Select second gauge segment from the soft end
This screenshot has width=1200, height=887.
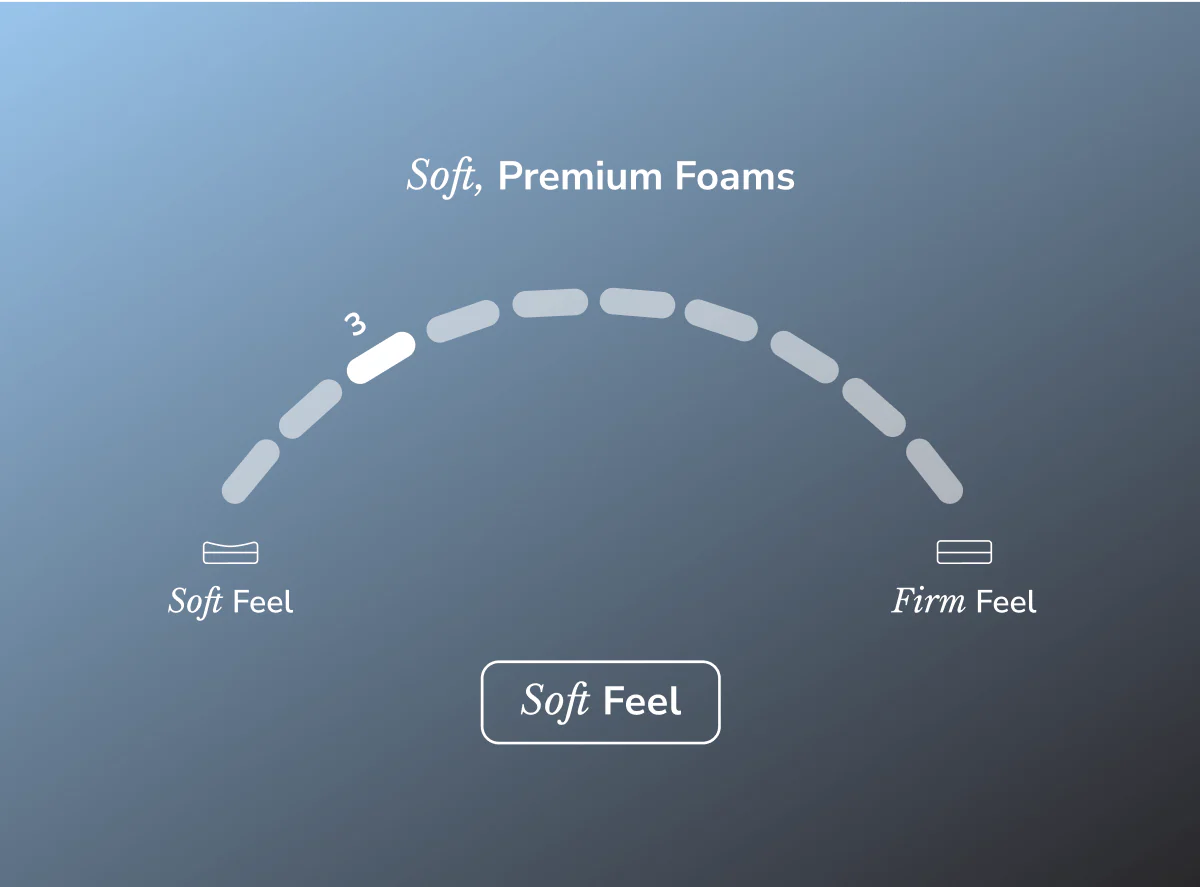point(310,409)
